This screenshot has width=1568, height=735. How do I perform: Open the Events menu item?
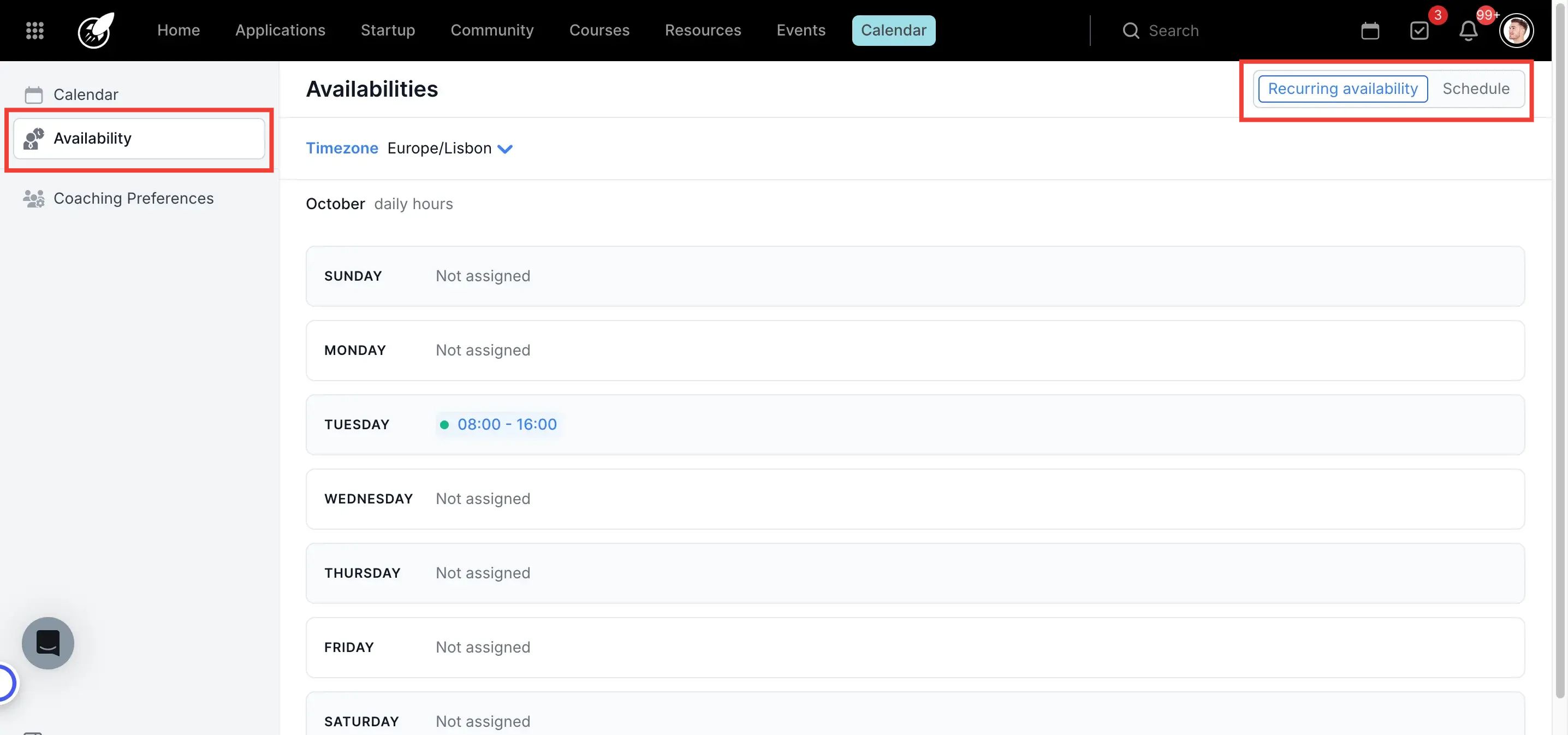800,31
